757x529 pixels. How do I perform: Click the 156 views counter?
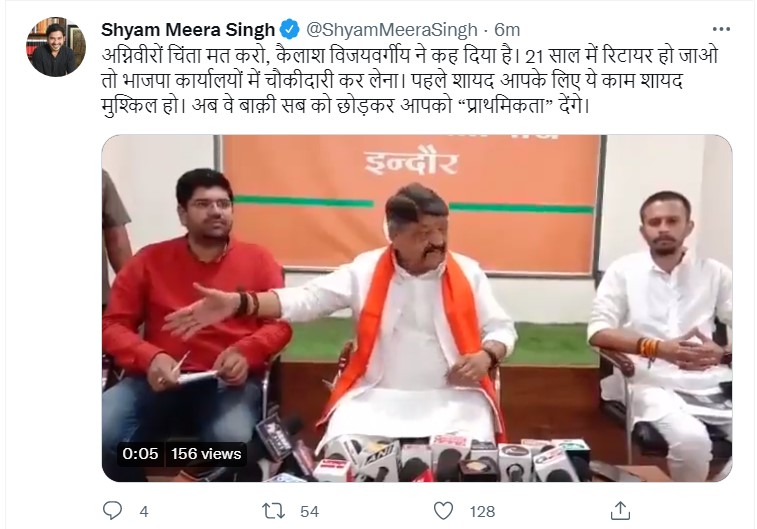[206, 454]
